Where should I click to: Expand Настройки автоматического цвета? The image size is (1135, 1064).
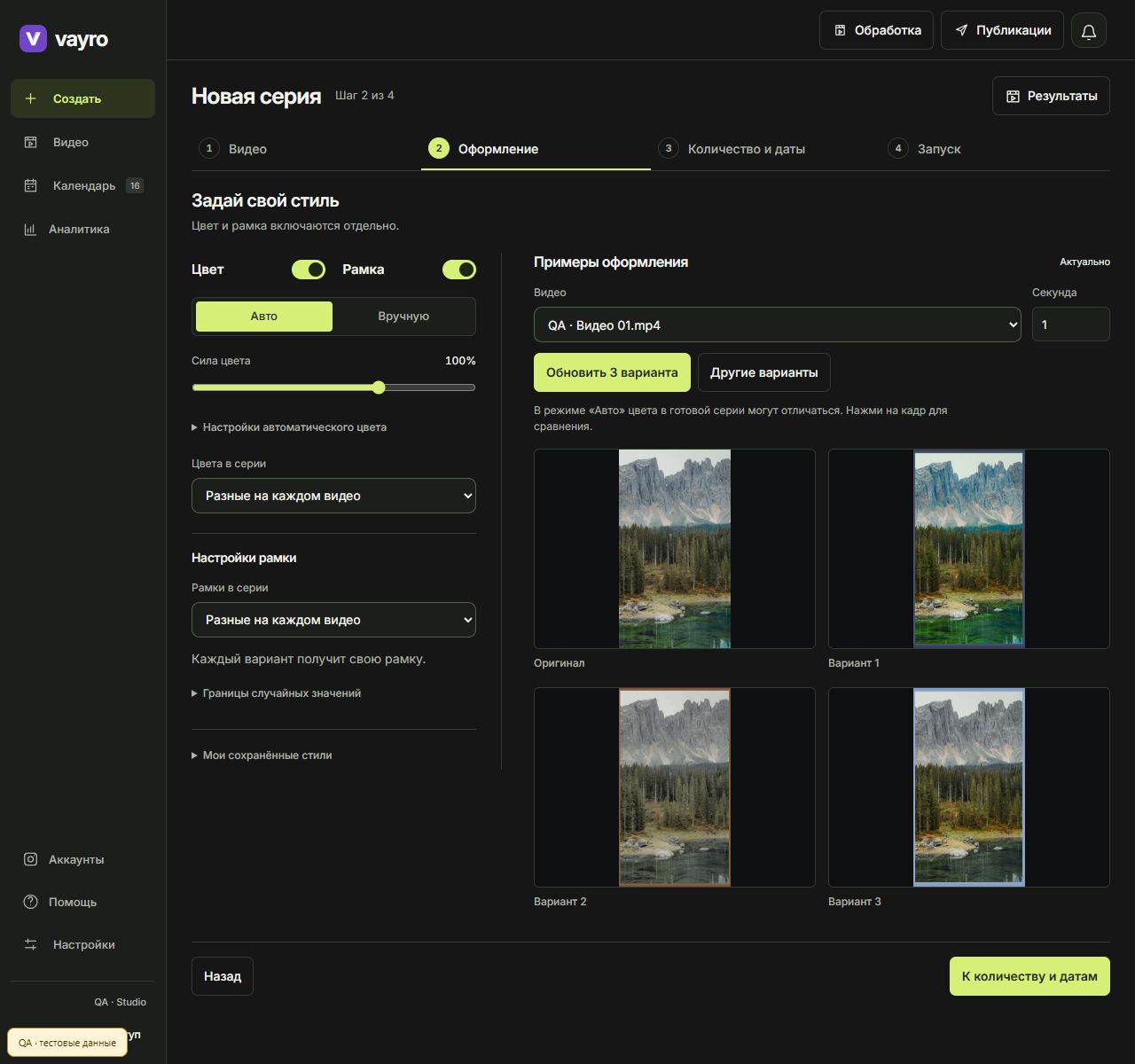[x=289, y=427]
